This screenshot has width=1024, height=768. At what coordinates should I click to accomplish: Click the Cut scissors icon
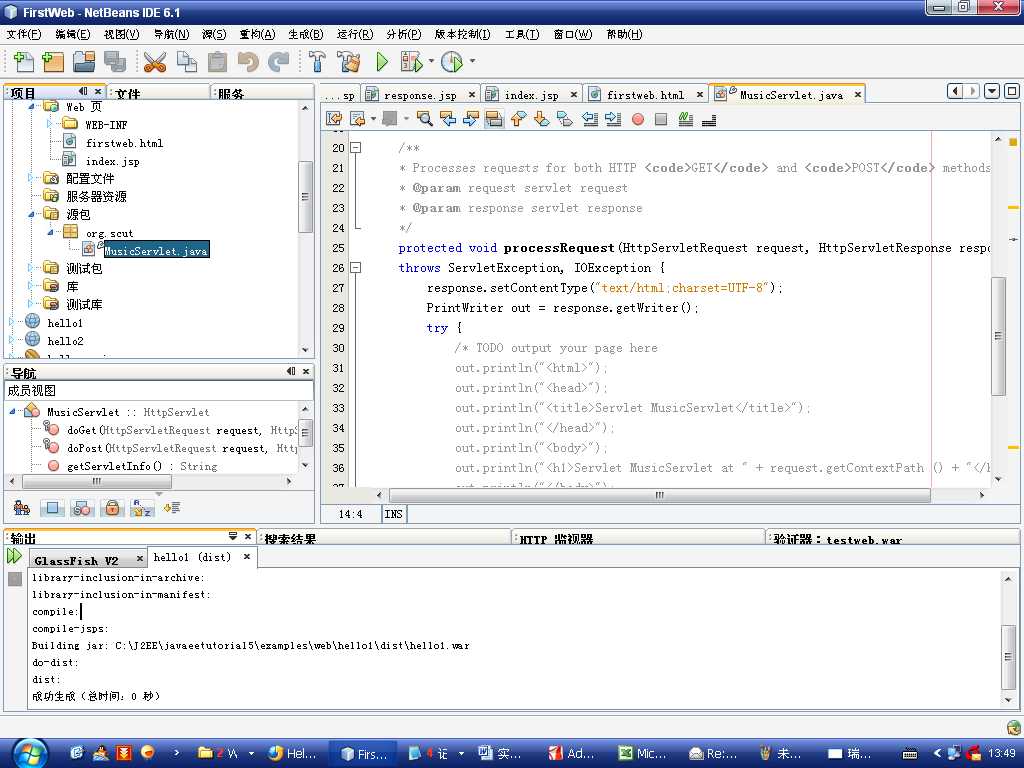click(155, 62)
